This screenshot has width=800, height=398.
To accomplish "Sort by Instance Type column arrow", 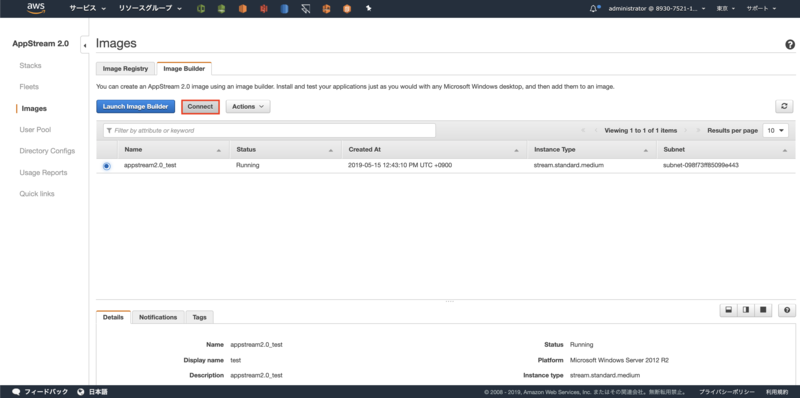I will point(646,151).
